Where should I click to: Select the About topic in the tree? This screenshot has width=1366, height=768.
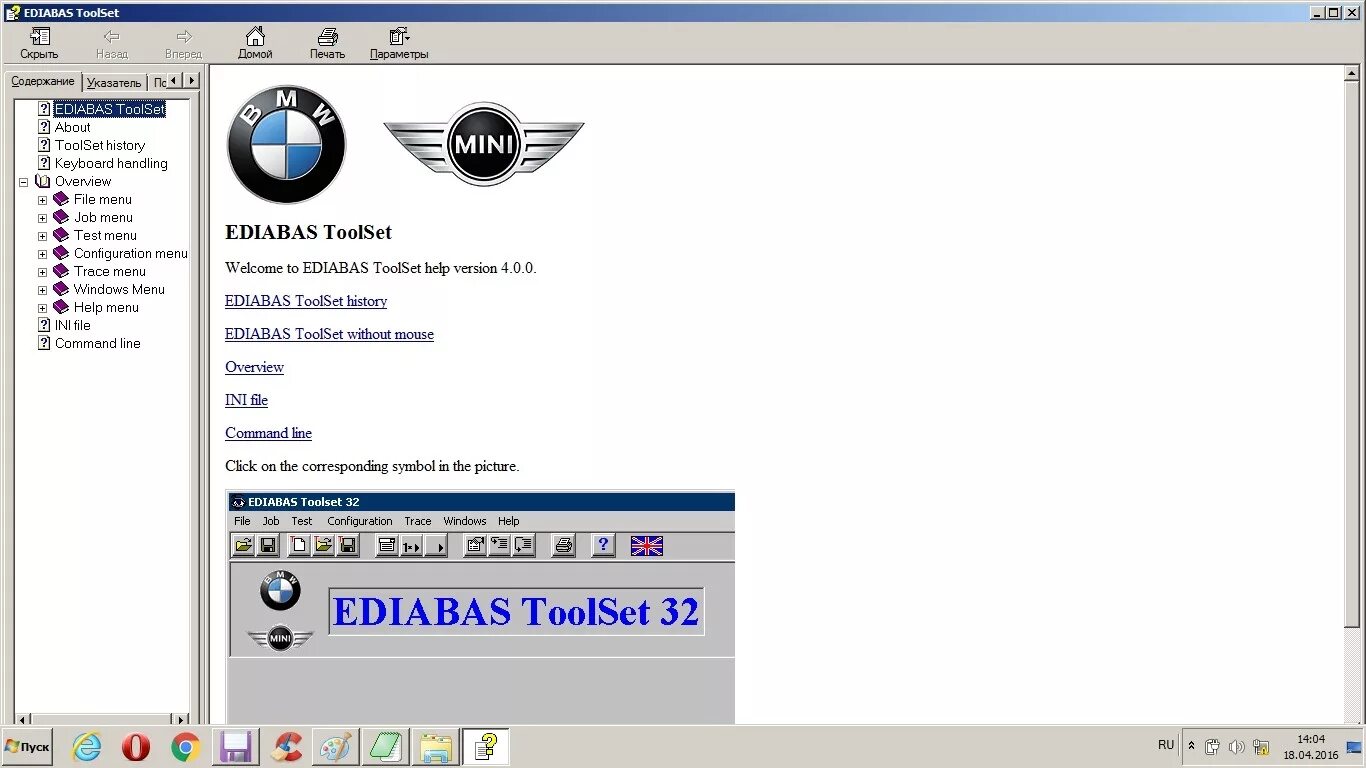[72, 127]
